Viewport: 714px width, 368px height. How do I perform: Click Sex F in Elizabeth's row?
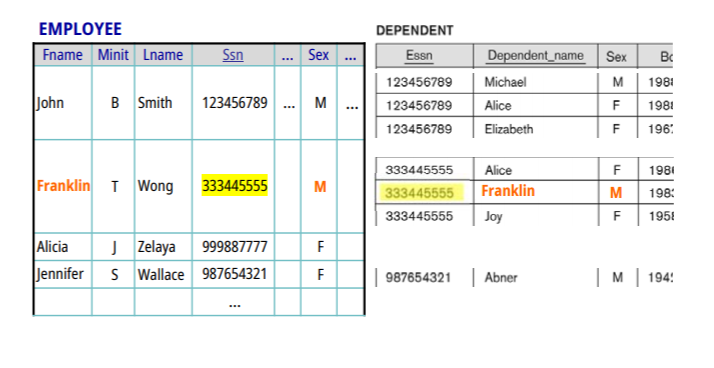[617, 129]
